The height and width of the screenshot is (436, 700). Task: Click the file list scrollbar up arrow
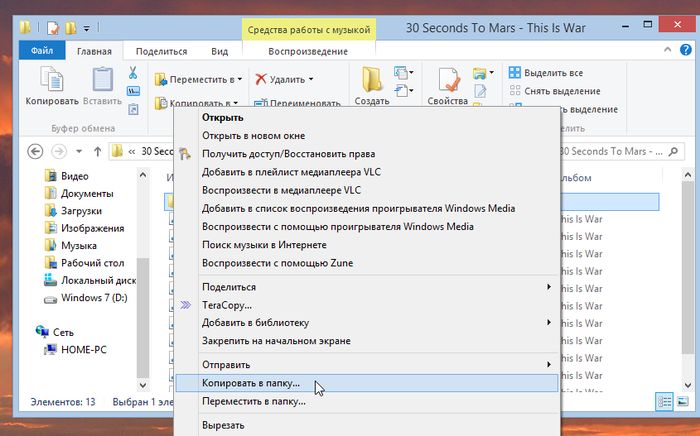[x=688, y=175]
